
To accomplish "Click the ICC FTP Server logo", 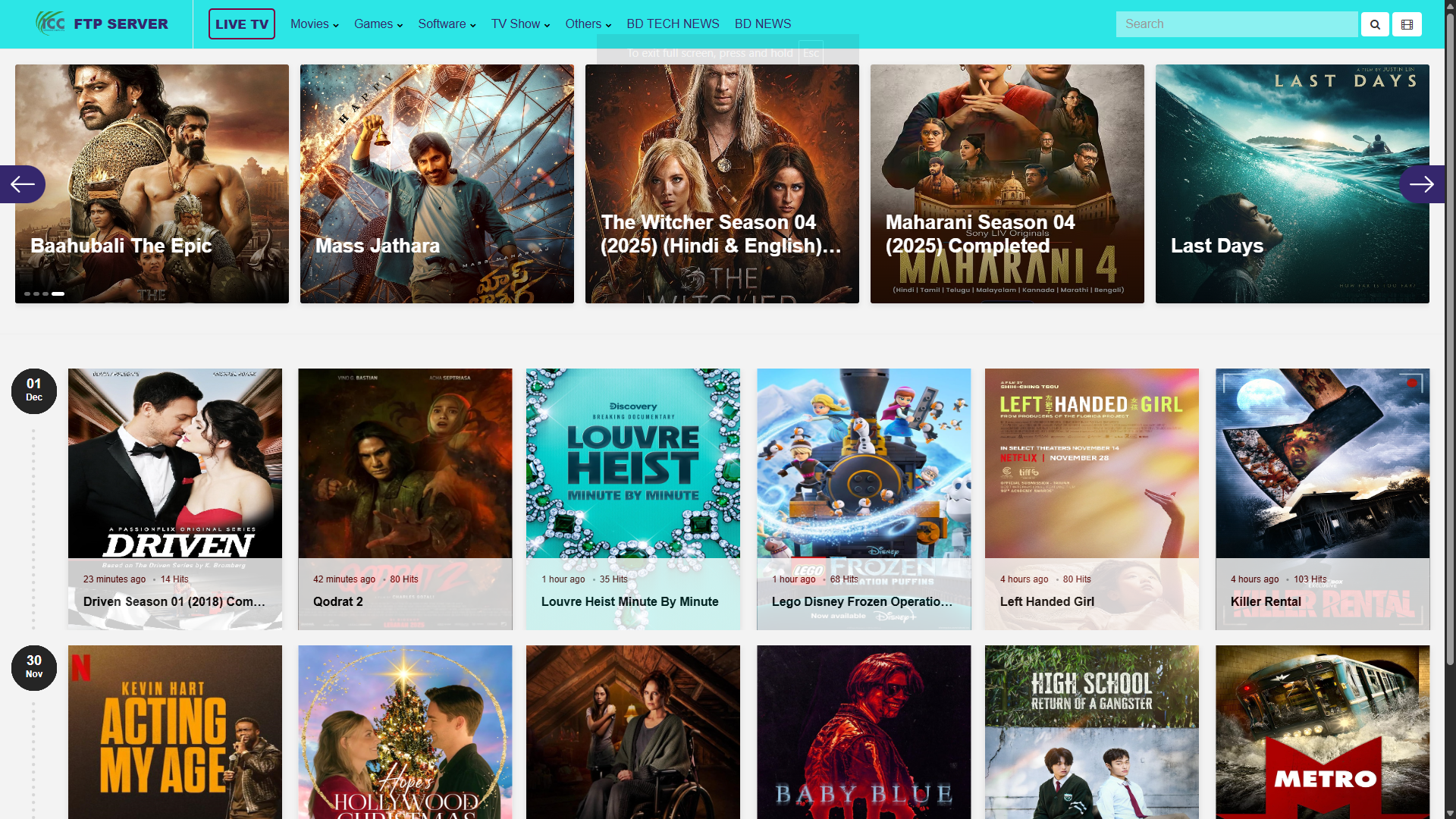I will (x=102, y=24).
